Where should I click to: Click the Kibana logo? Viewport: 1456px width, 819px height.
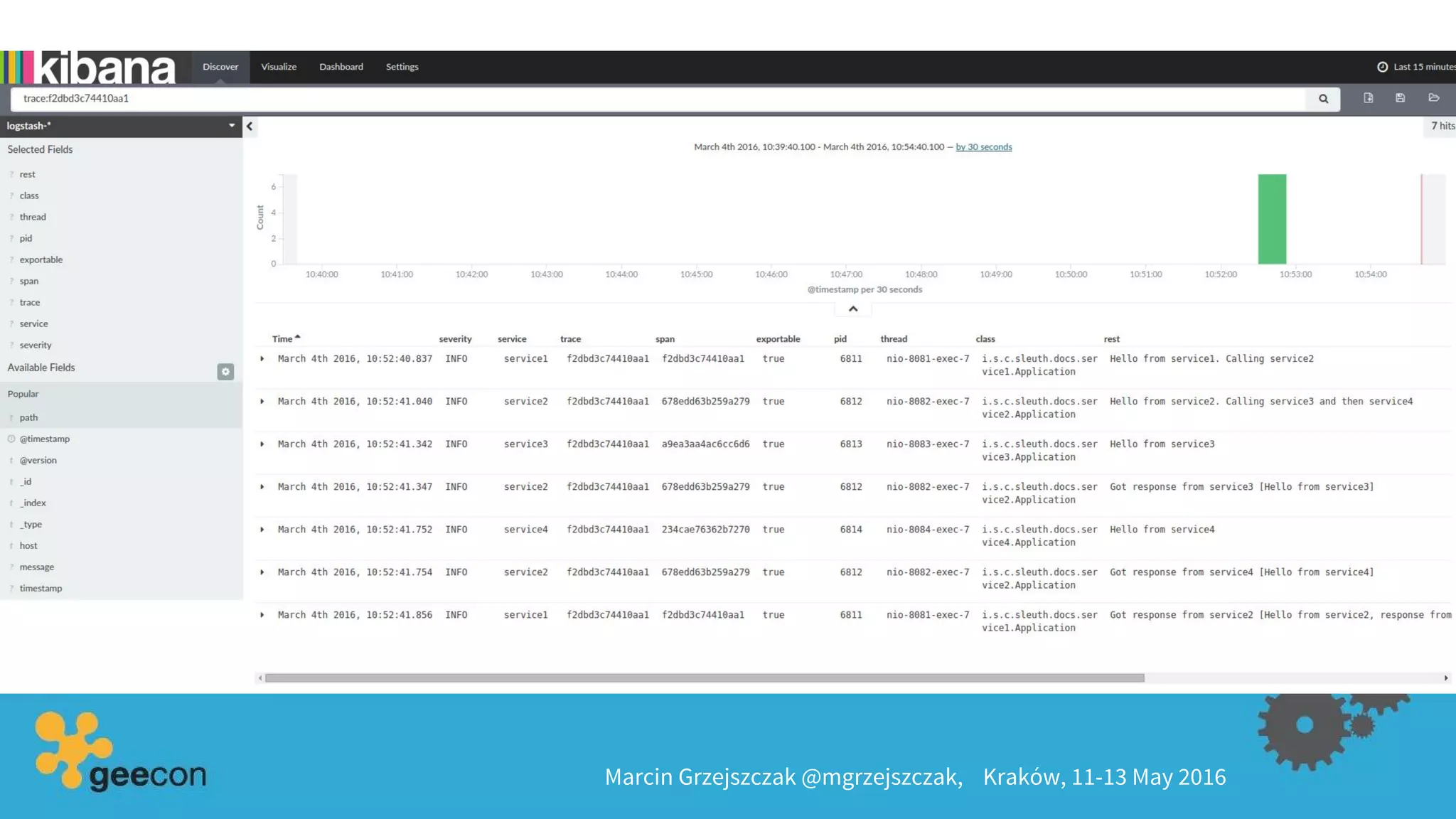89,68
